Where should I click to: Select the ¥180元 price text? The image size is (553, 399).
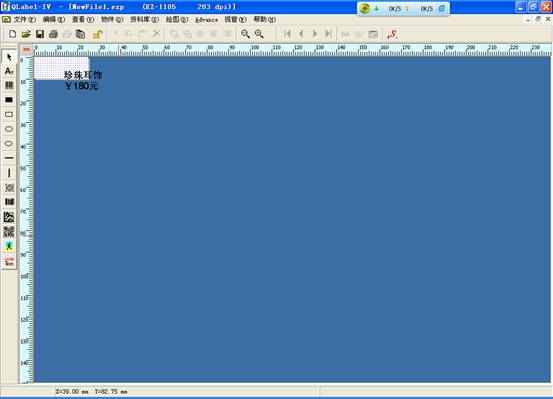click(81, 86)
